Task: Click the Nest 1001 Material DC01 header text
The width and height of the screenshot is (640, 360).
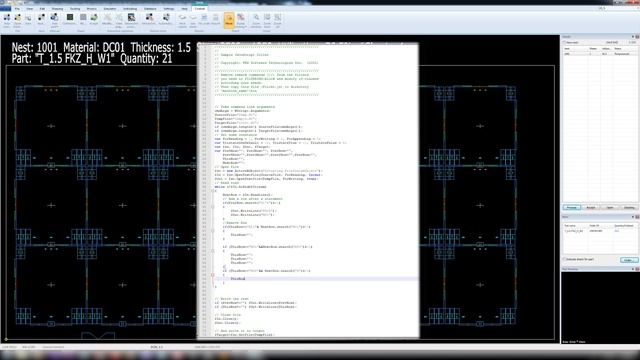Action: pos(101,47)
